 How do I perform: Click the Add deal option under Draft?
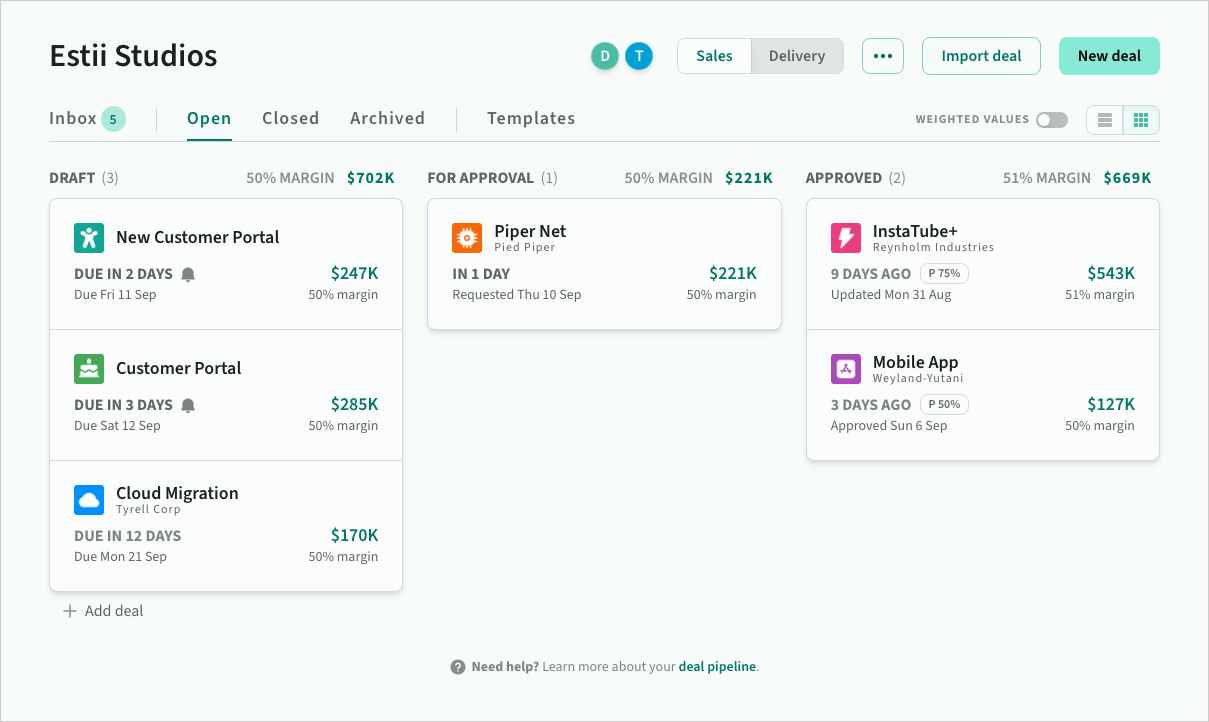[x=103, y=611]
